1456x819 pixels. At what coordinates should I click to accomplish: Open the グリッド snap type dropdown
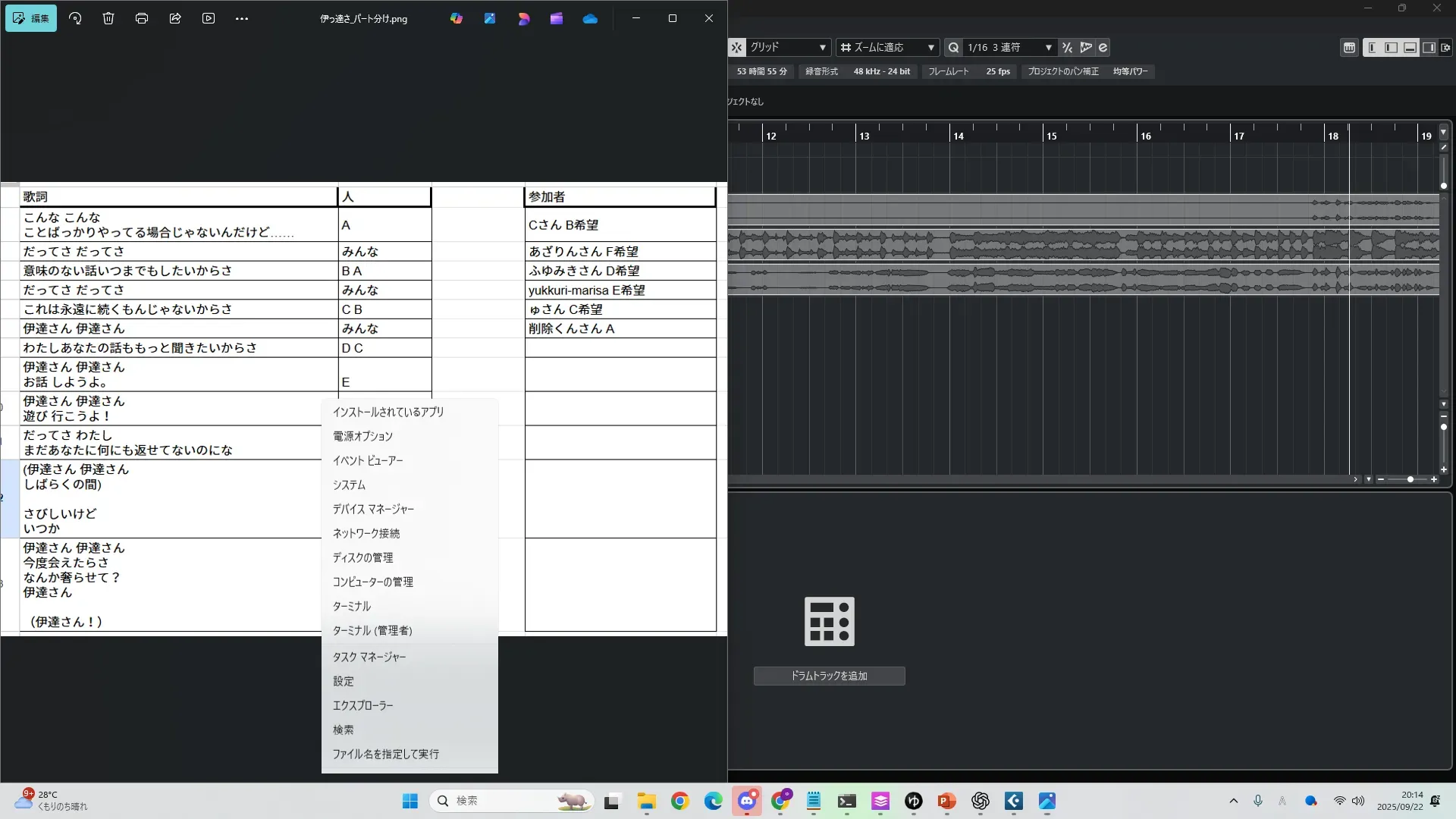[788, 47]
